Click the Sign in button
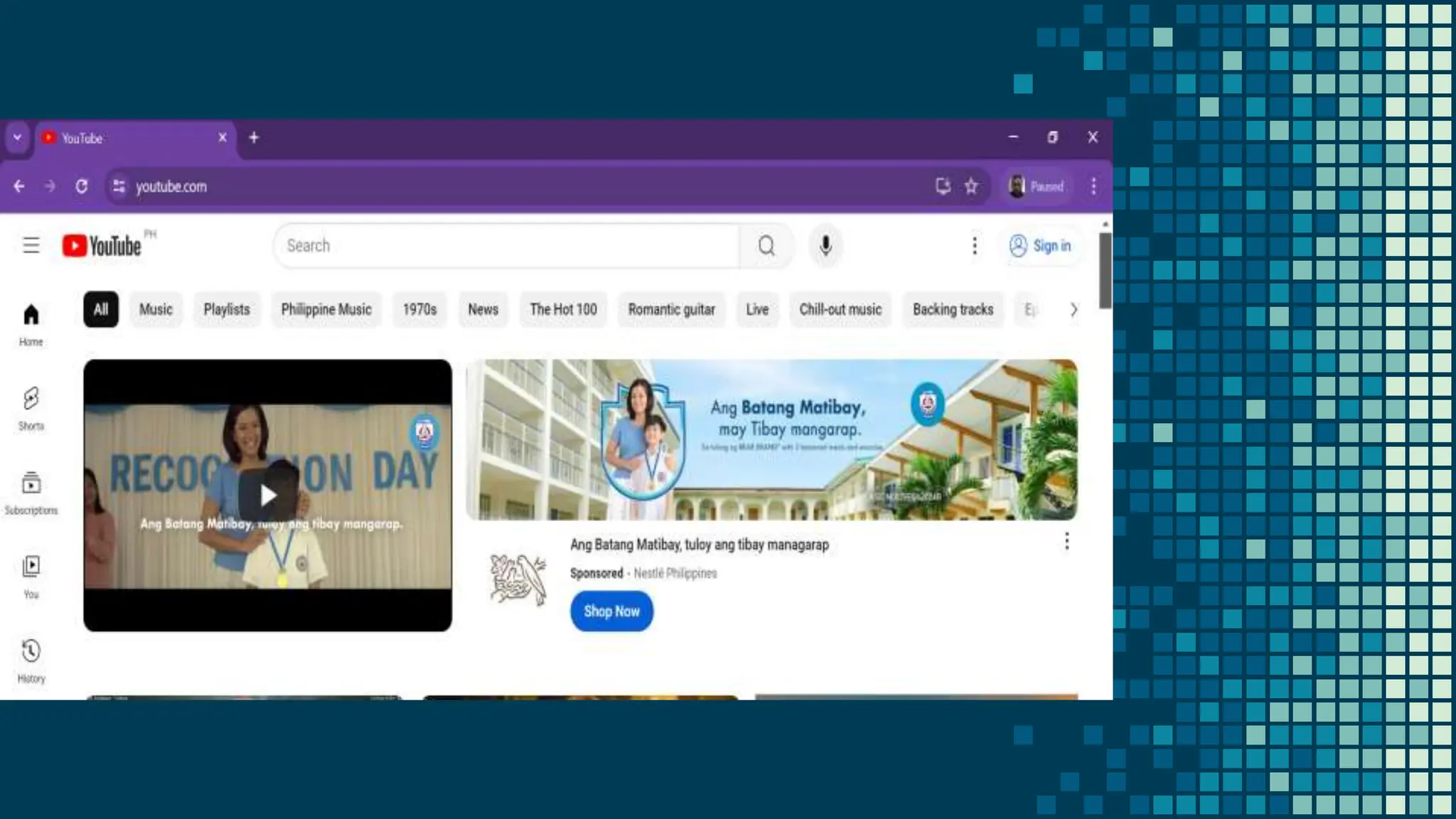1456x819 pixels. pyautogui.click(x=1041, y=245)
